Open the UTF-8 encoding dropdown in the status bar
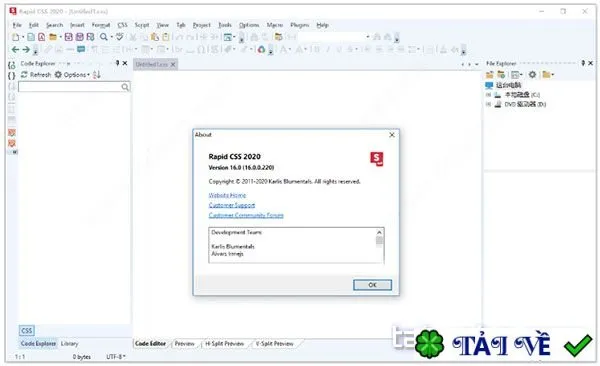This screenshot has width=600, height=366. click(116, 357)
